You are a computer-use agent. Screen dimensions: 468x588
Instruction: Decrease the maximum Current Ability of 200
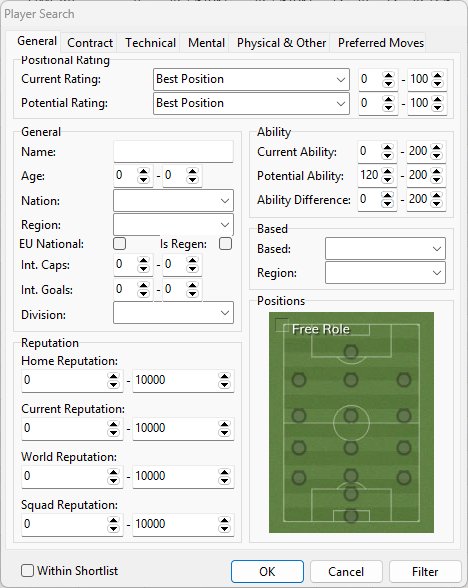(x=436, y=155)
